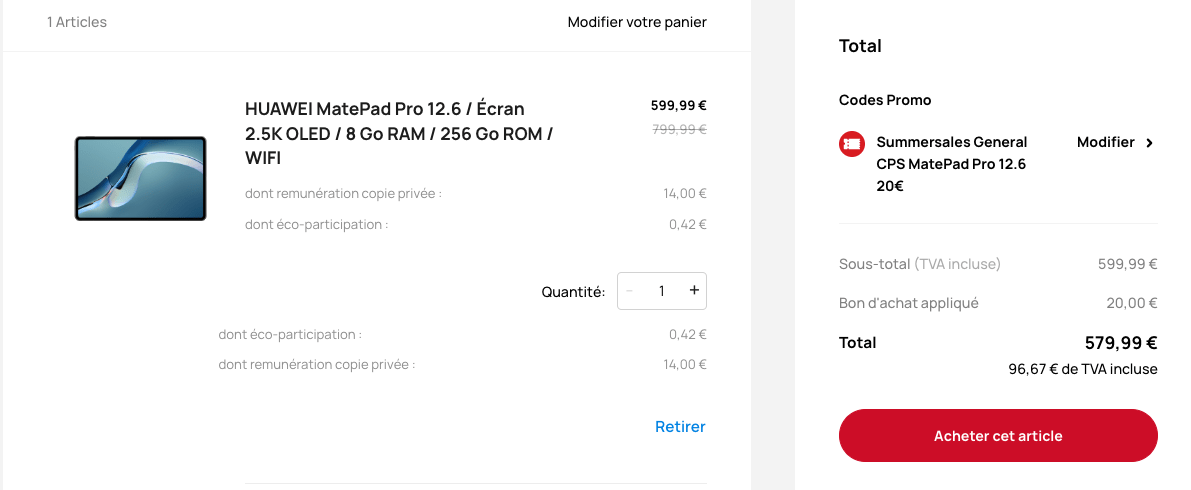
Task: Click the Acheter cet article button
Action: point(998,436)
